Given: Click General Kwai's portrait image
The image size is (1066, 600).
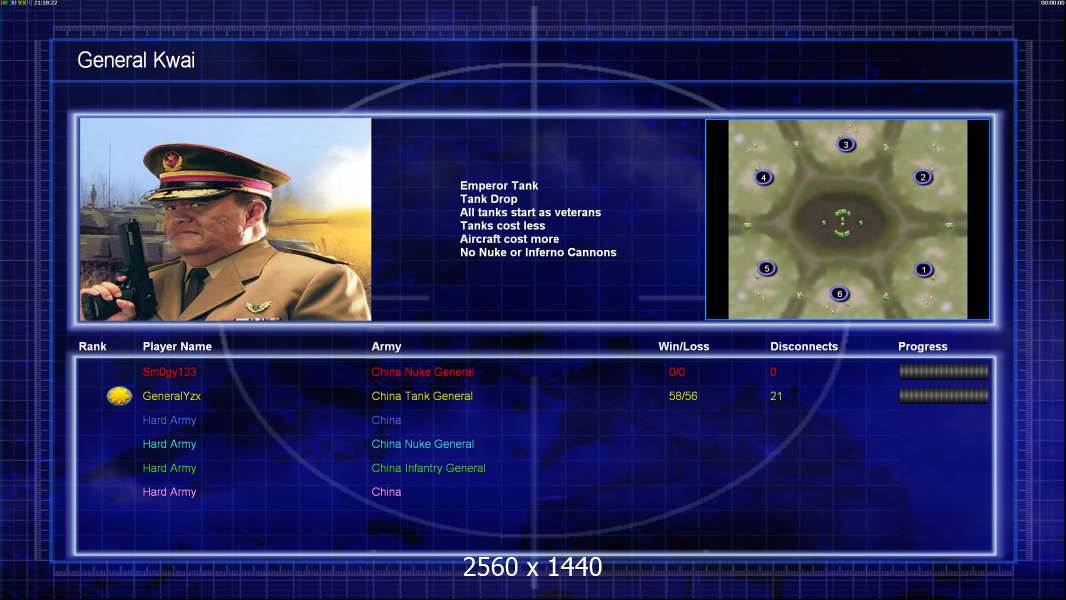Looking at the screenshot, I should [226, 219].
